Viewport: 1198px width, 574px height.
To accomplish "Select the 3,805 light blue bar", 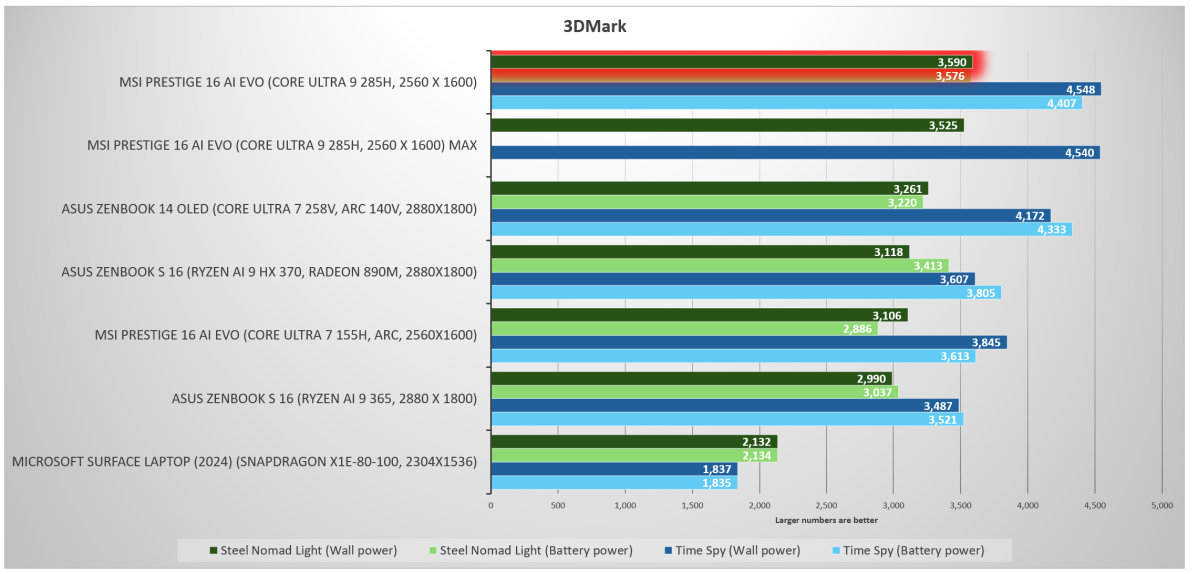I will tap(746, 293).
